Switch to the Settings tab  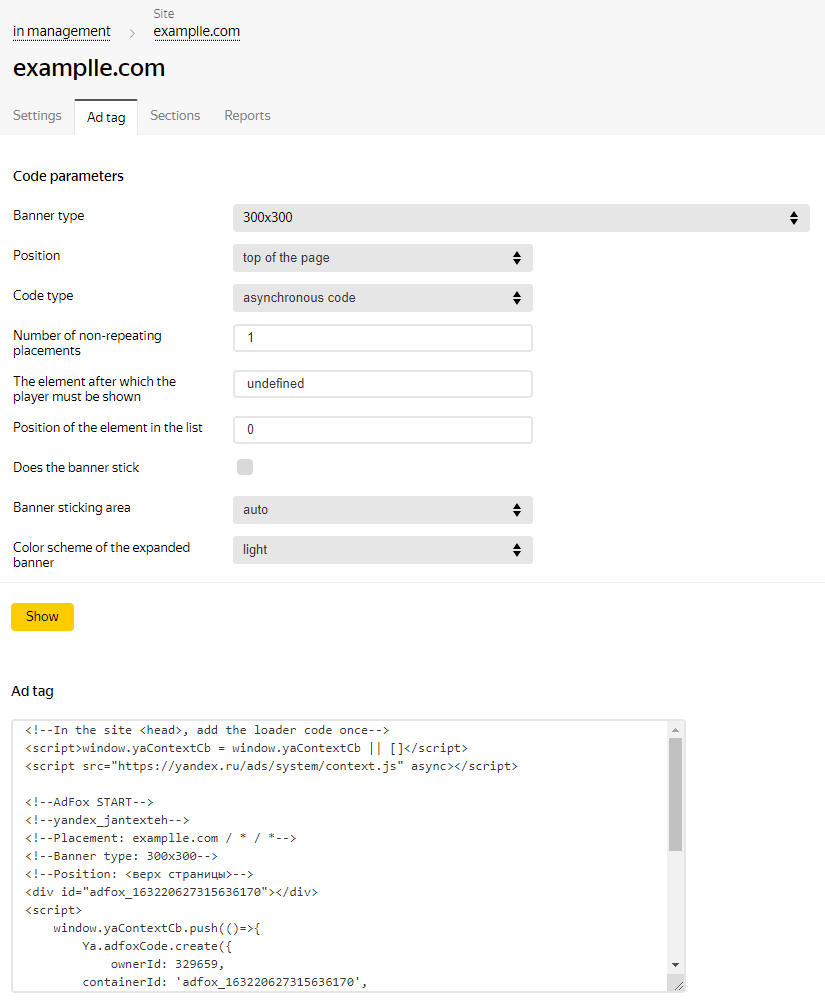click(37, 116)
